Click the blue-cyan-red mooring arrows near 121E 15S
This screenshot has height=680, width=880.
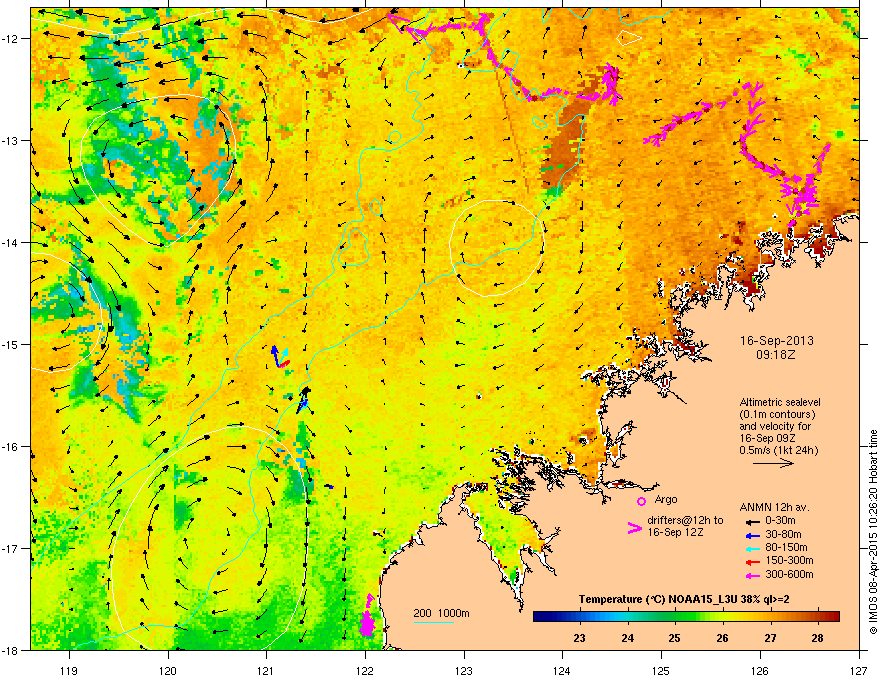point(281,357)
